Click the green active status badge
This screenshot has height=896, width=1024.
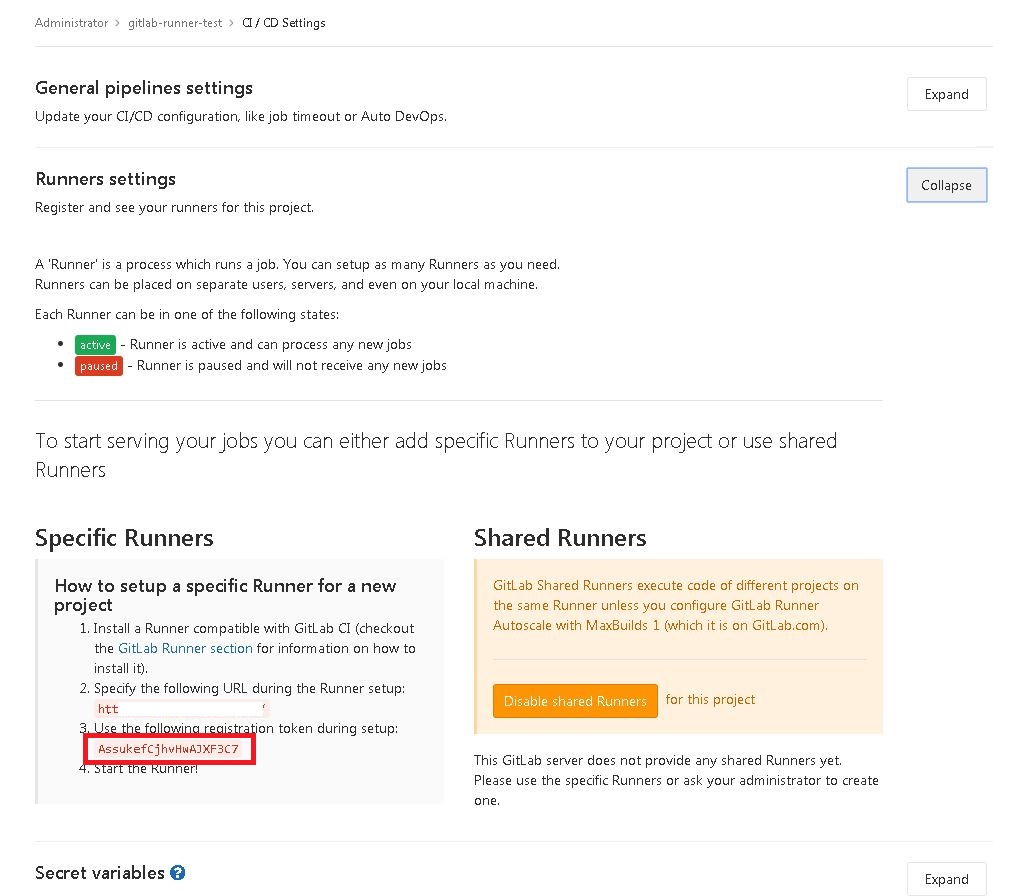point(95,345)
